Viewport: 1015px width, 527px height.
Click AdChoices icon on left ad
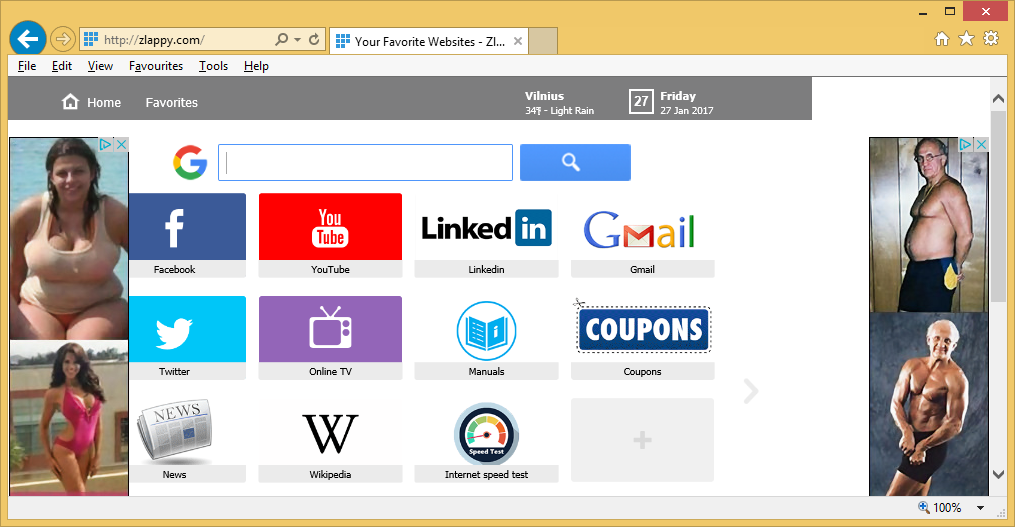click(x=106, y=144)
